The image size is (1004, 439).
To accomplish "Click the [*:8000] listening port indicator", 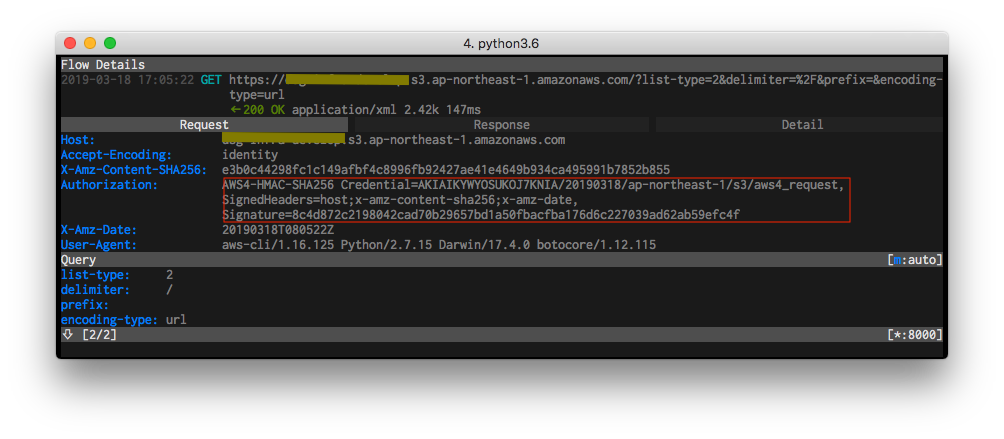I will (914, 335).
